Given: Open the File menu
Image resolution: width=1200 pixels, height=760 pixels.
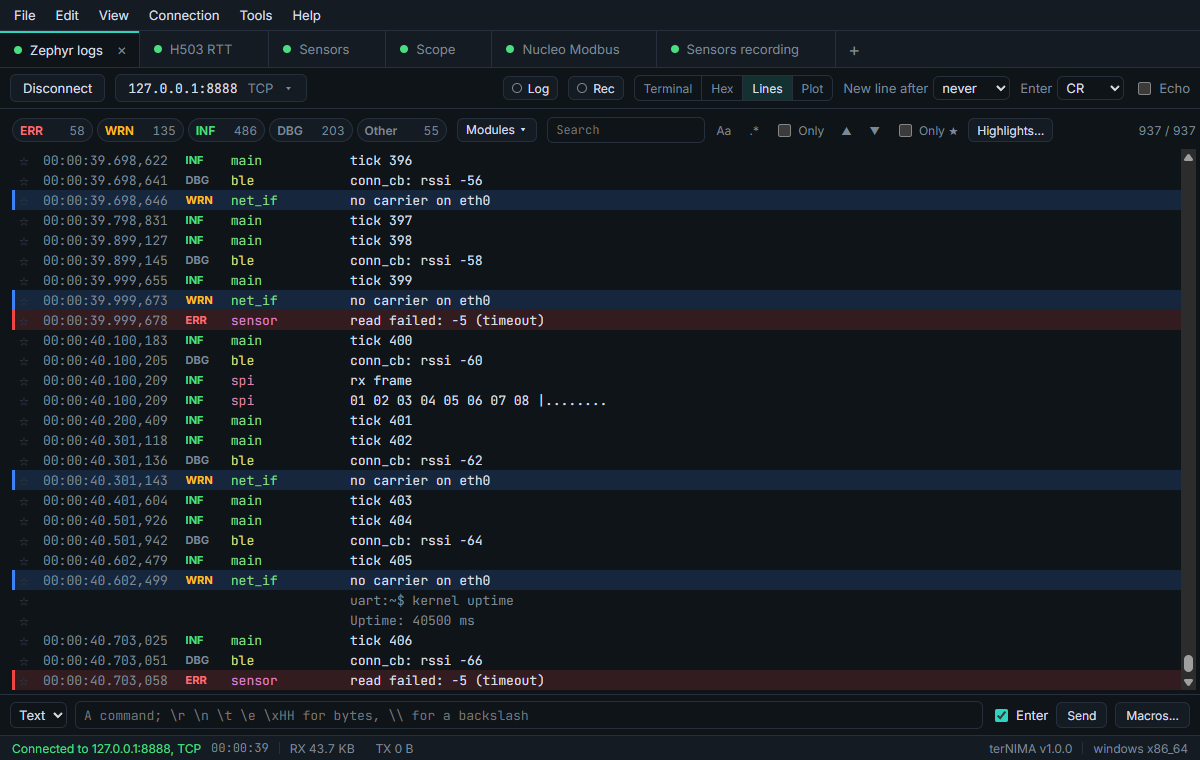Looking at the screenshot, I should [x=25, y=15].
